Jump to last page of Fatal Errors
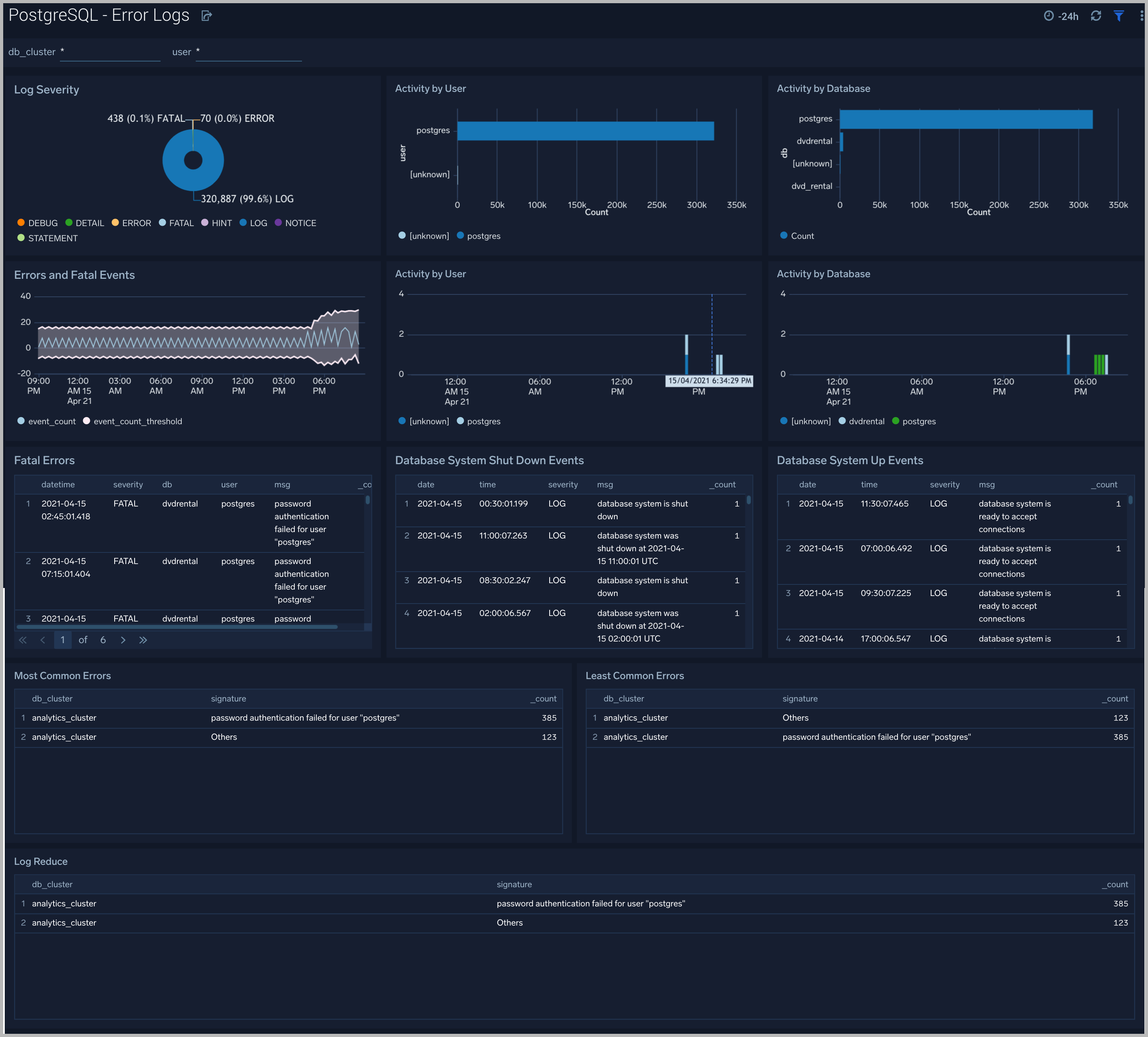Viewport: 1148px width, 1037px height. click(x=143, y=640)
